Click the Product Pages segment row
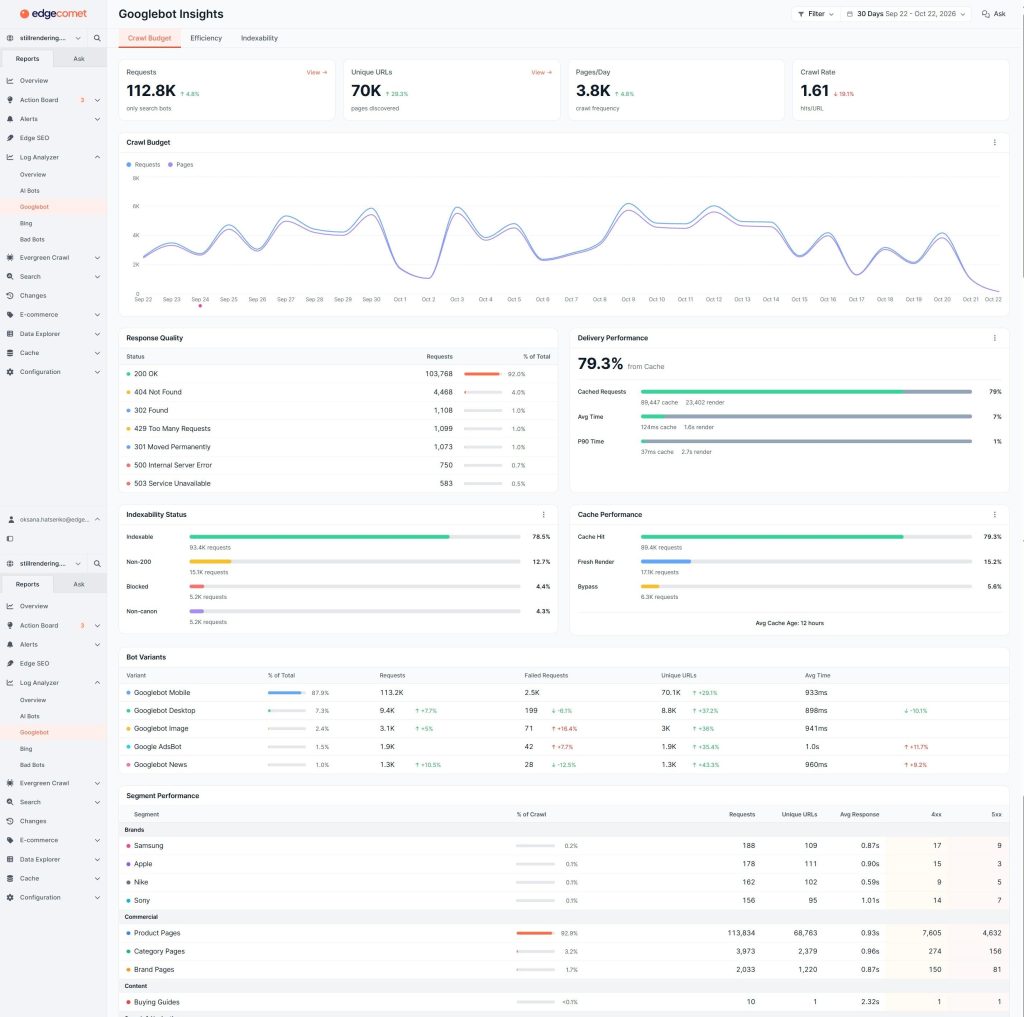The width and height of the screenshot is (1024, 1017). (564, 933)
